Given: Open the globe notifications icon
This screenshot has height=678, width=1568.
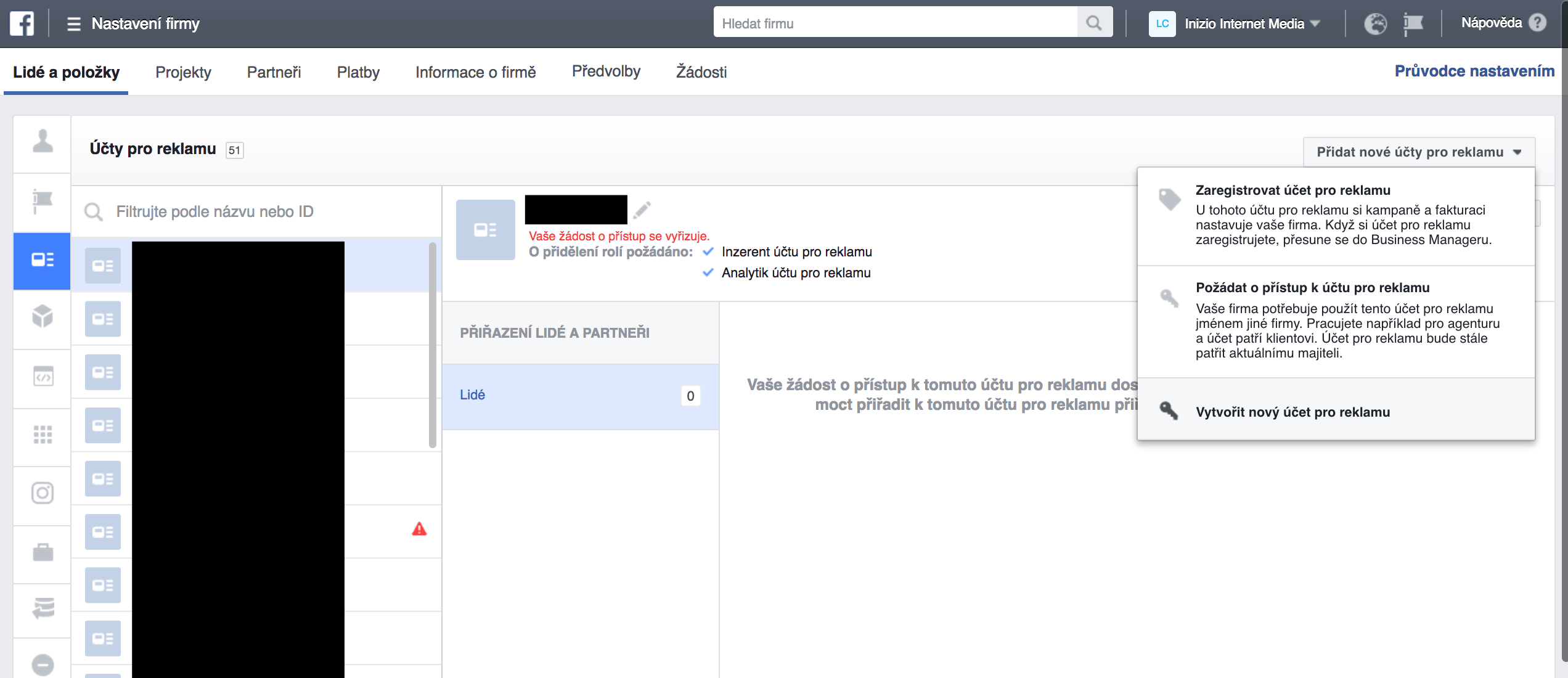Looking at the screenshot, I should [1375, 23].
